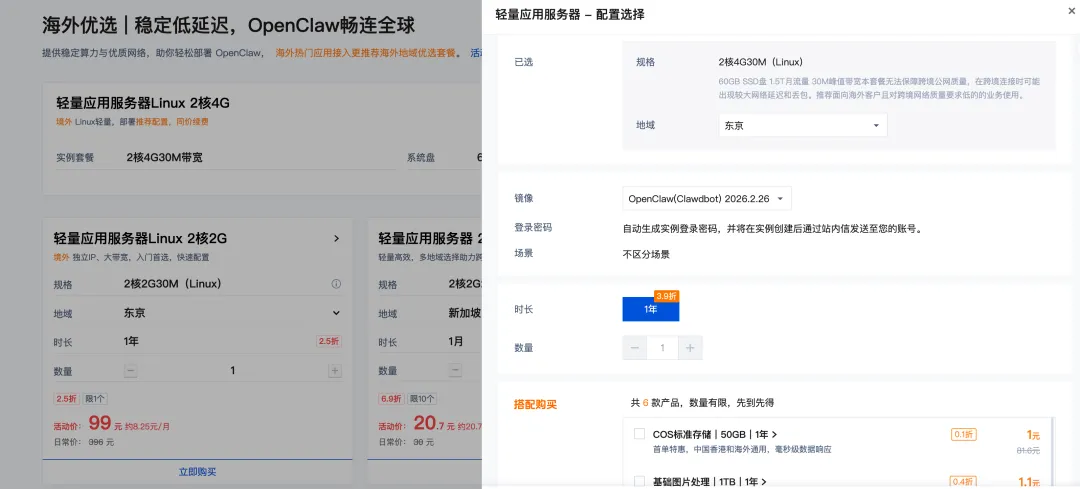The image size is (1080, 489).
Task: Click the 2核4G30M（Linux）spec text in the dialog
Action: click(760, 62)
